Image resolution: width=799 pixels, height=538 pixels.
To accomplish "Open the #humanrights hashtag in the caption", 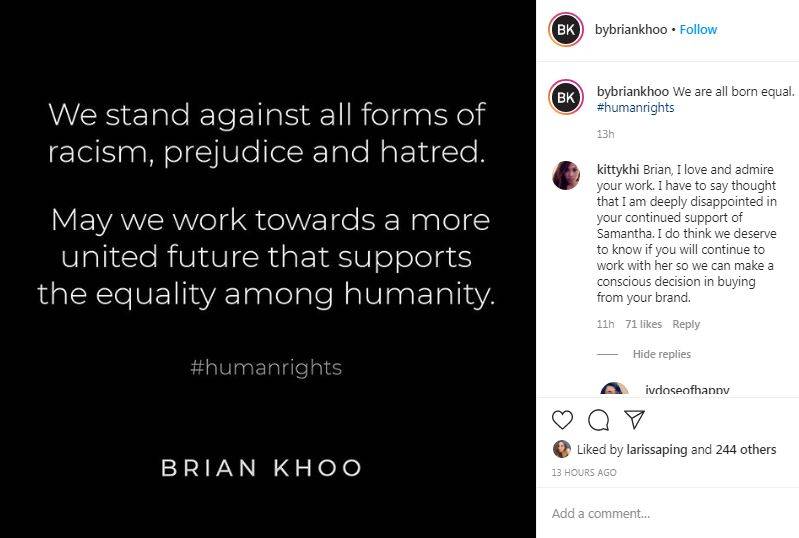I will coord(632,107).
